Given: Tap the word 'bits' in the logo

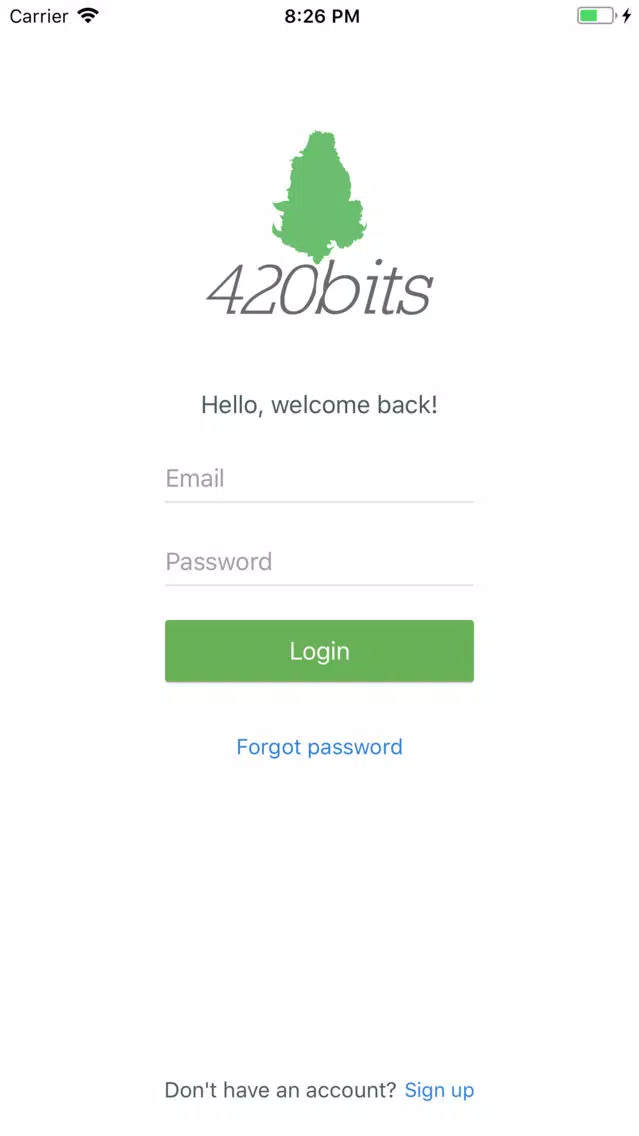Looking at the screenshot, I should [x=376, y=287].
